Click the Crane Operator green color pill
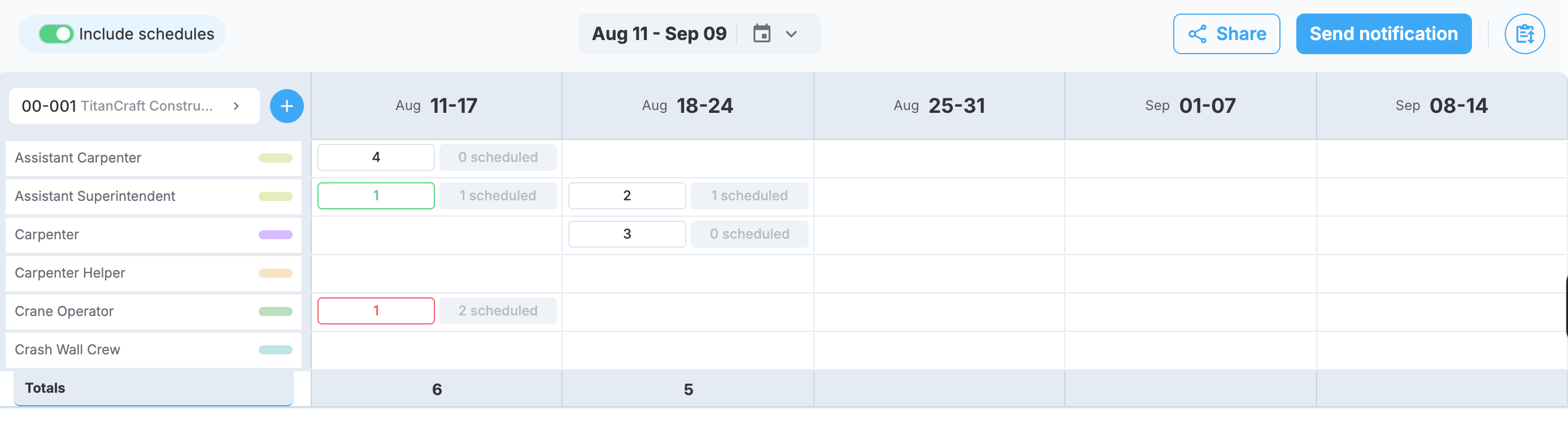 pyautogui.click(x=275, y=311)
